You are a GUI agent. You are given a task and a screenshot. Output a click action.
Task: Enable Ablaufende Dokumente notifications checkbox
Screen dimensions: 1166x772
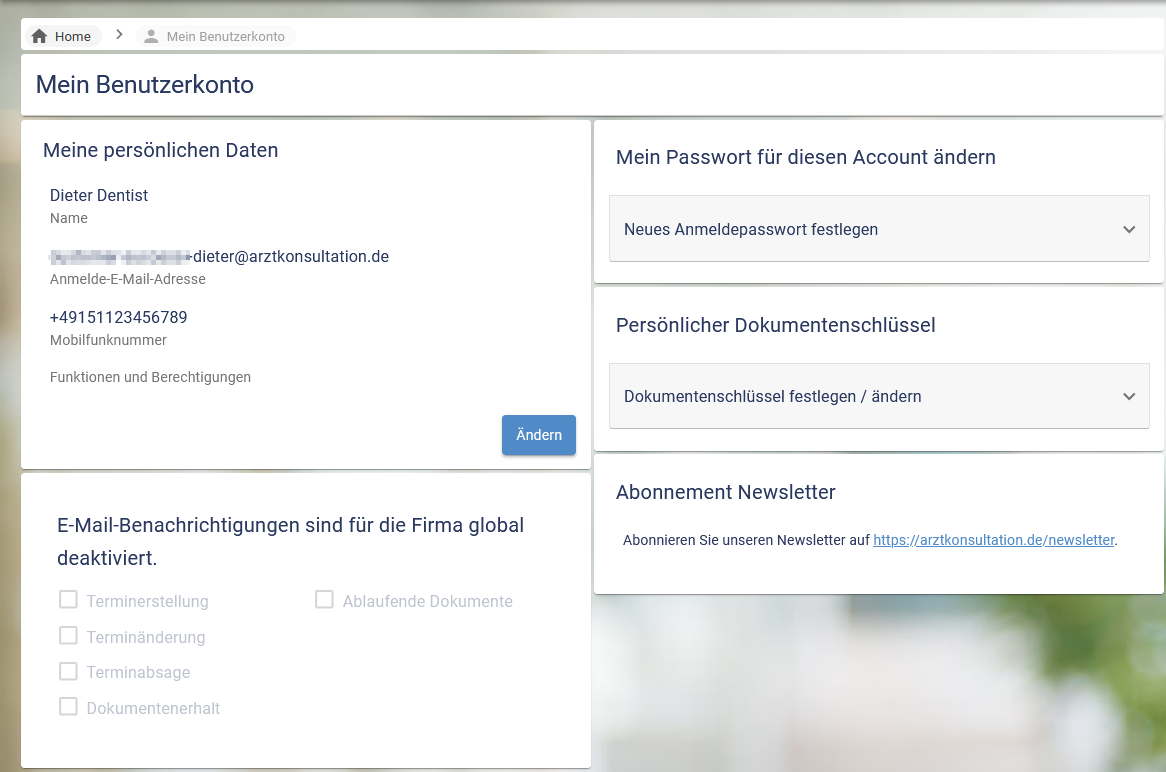pyautogui.click(x=324, y=600)
